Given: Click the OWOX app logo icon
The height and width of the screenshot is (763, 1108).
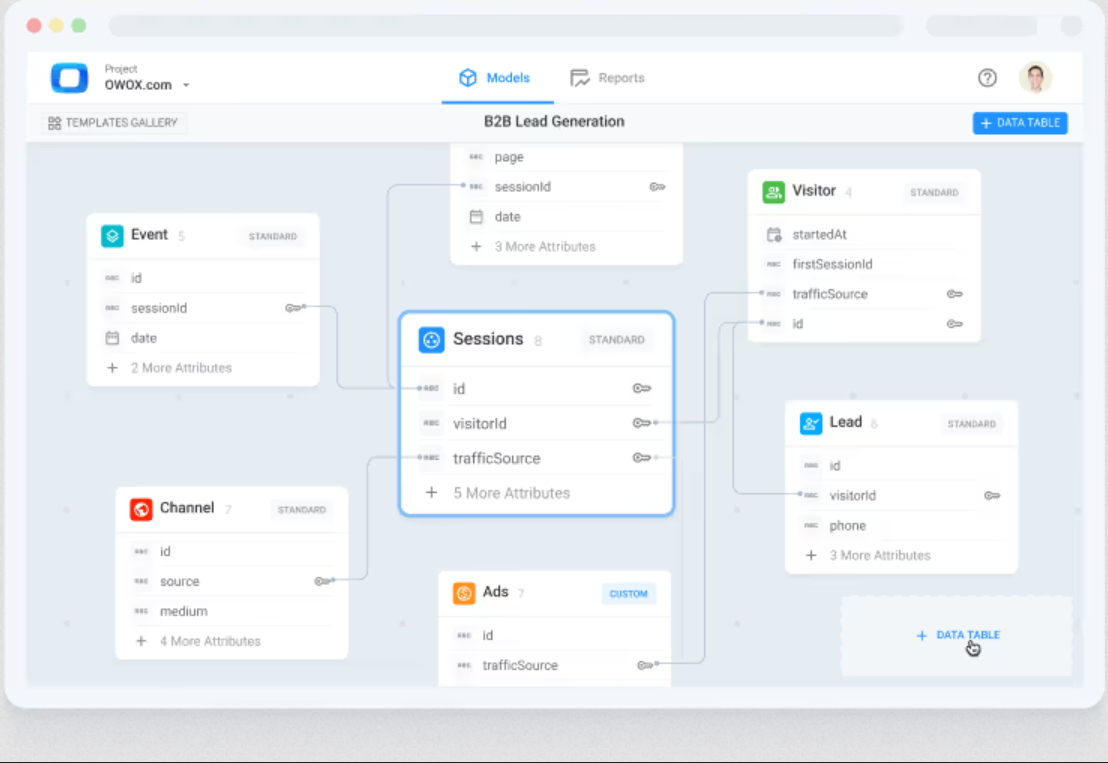Looking at the screenshot, I should tap(69, 78).
